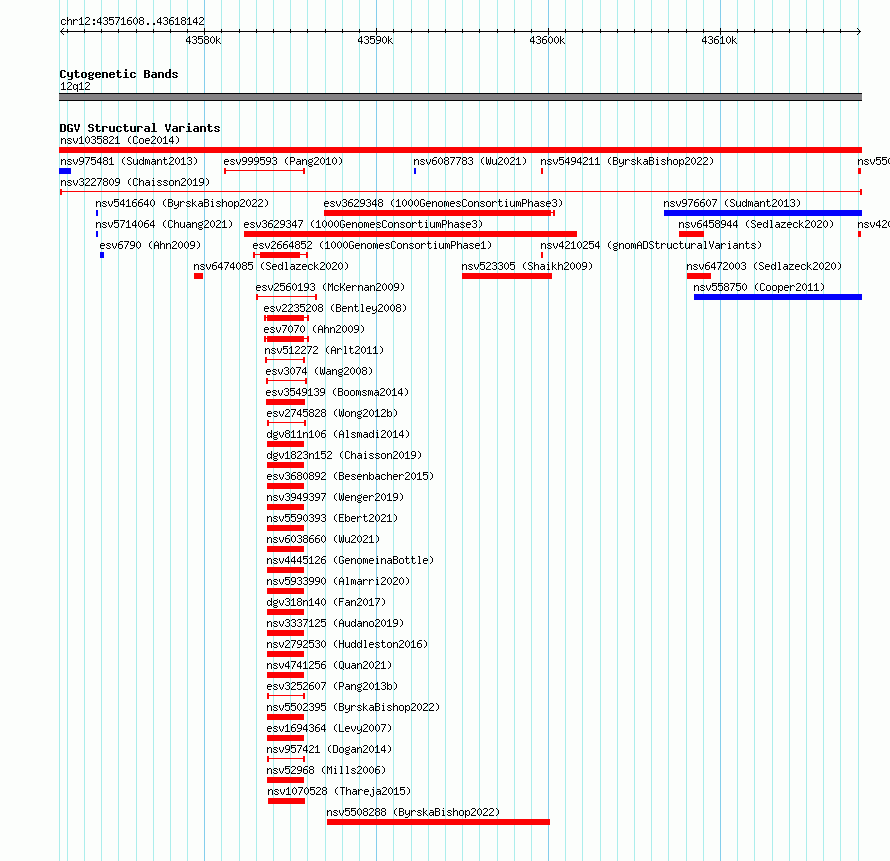
Task: Click esv2664852 (1000GenomesConsortiumPhase1) label
Action: pos(372,245)
